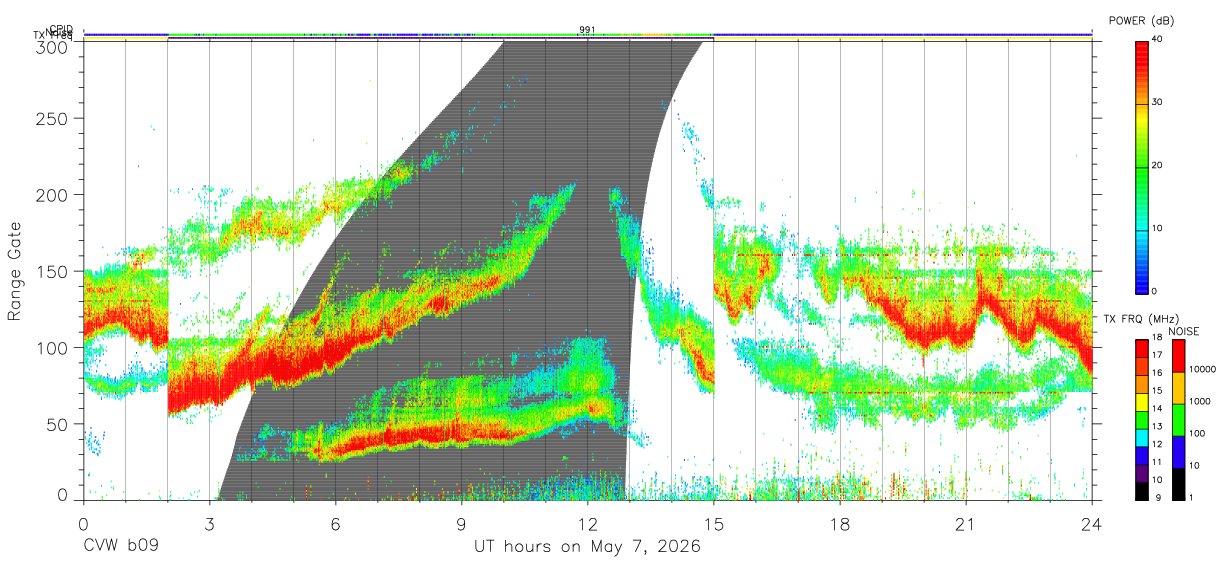The image size is (1228, 567).
Task: Click 17 tick label on TX FRQ legend
Action: [x=1157, y=355]
